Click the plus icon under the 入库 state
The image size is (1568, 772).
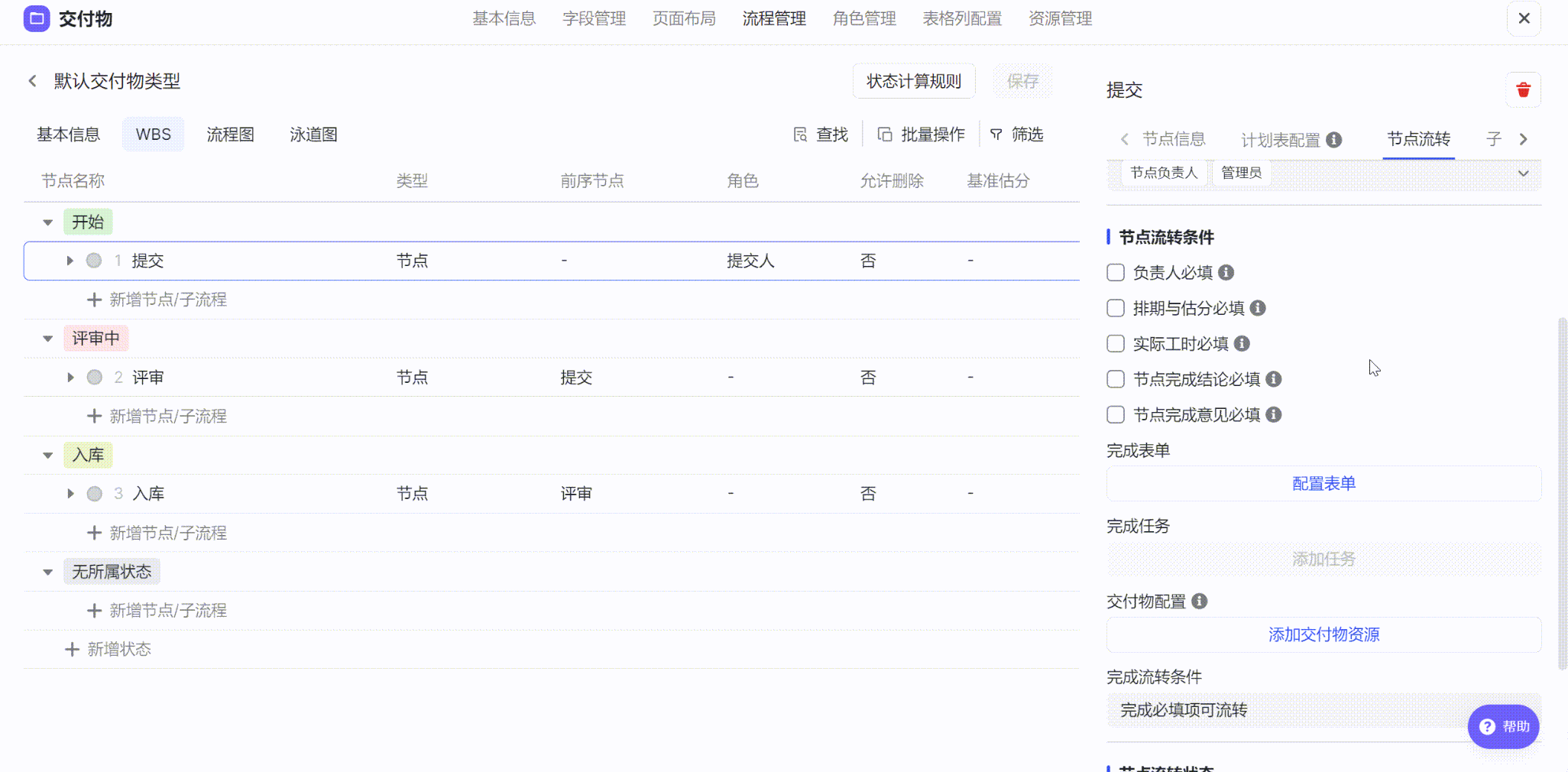[94, 533]
